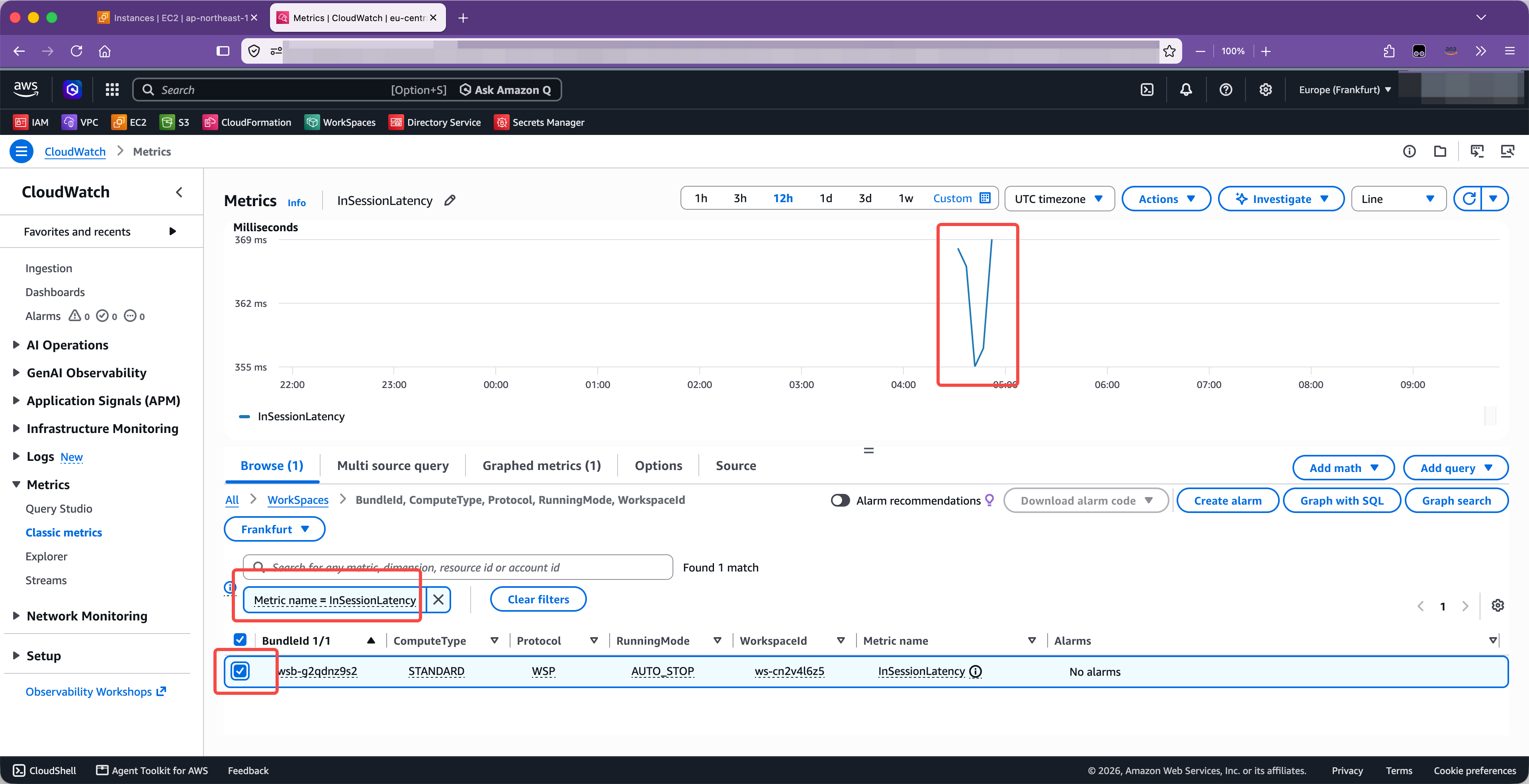Open the Amazon Q icon beside AWS logo

(x=72, y=90)
